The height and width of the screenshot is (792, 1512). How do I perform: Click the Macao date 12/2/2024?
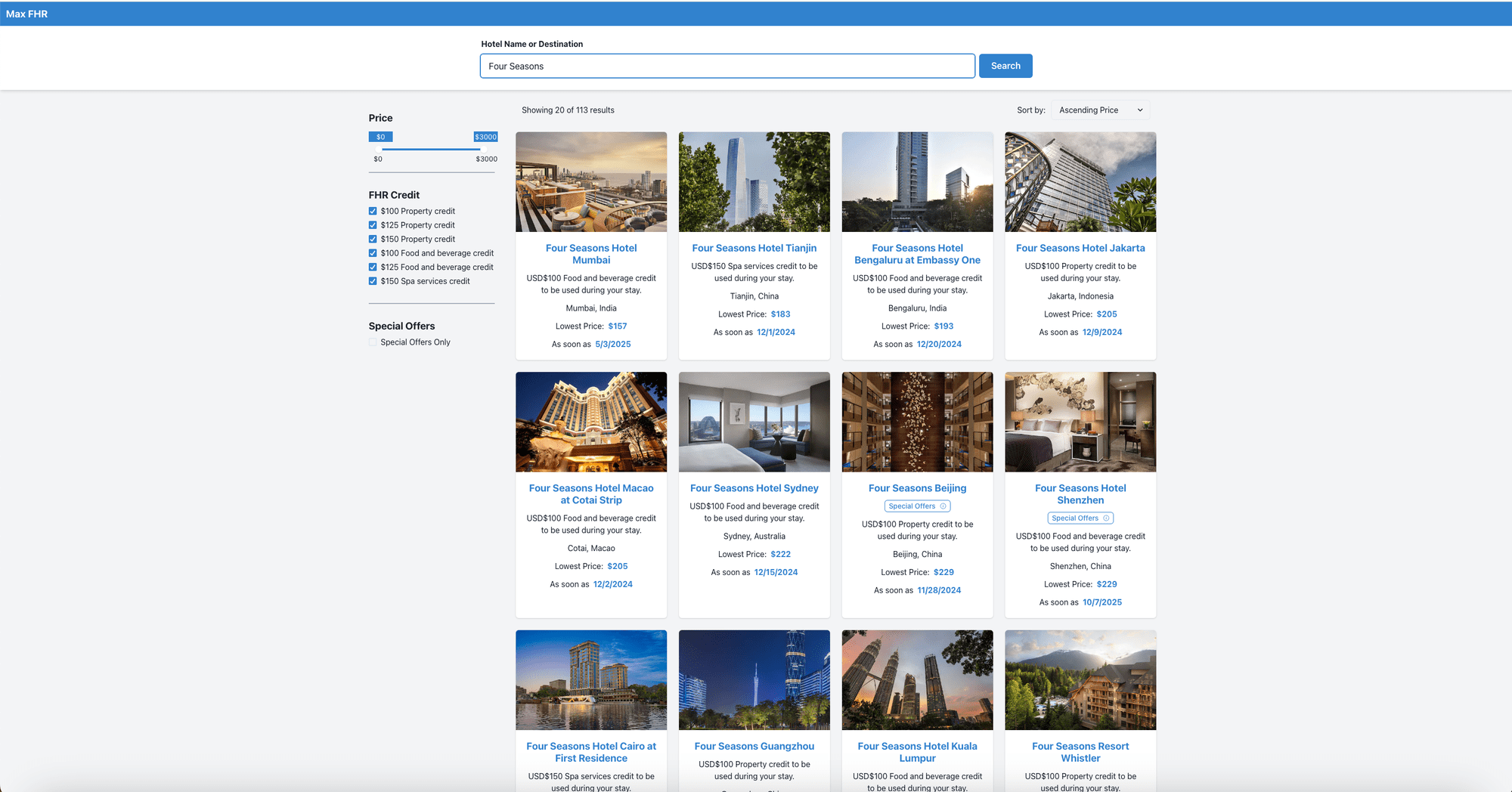click(x=613, y=585)
